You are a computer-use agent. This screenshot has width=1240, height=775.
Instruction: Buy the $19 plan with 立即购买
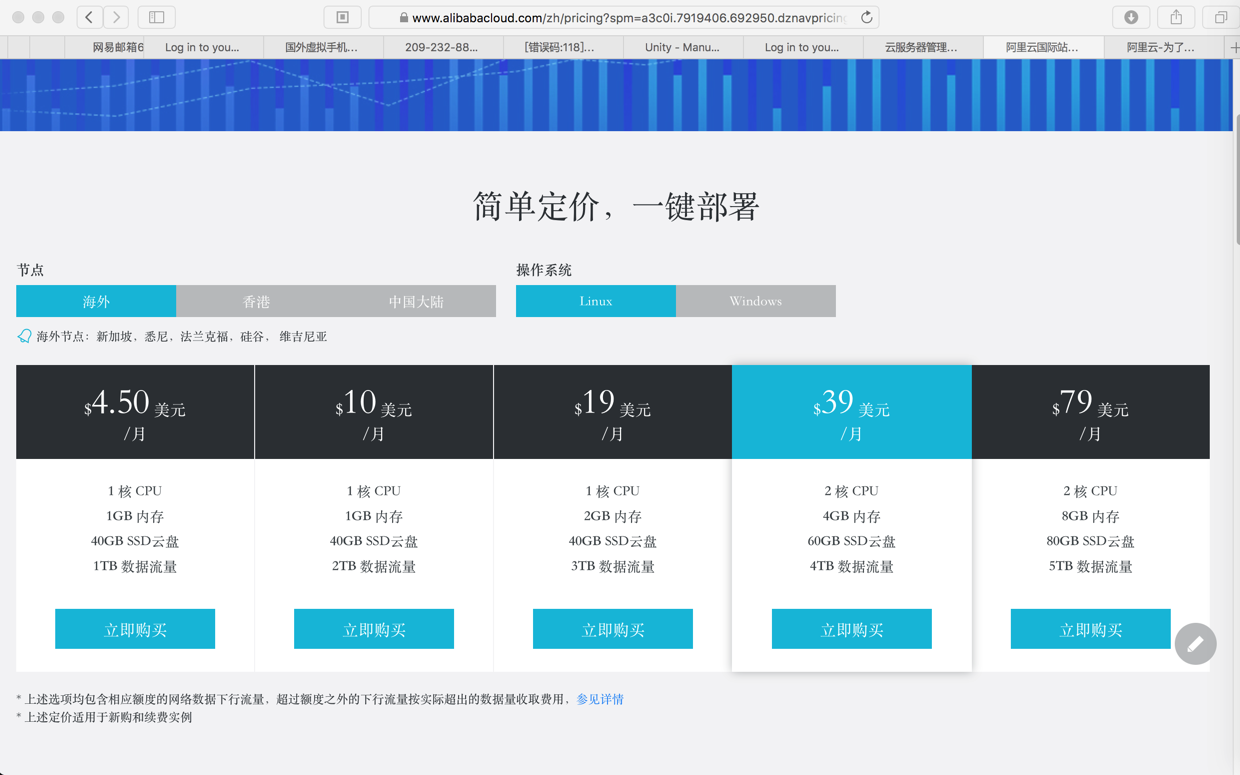[x=613, y=629]
